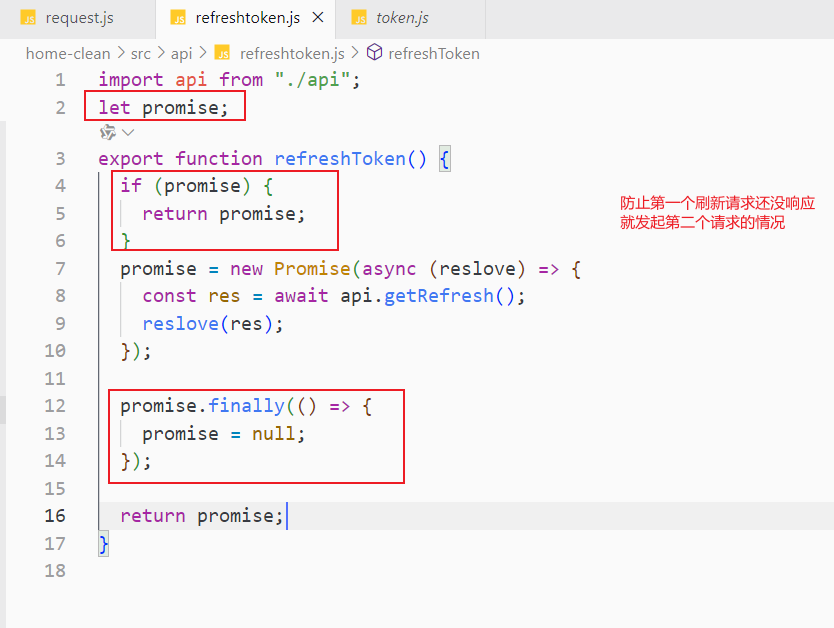The height and width of the screenshot is (628, 834).
Task: Expand the chevron after src breadcrumb
Action: click(161, 53)
